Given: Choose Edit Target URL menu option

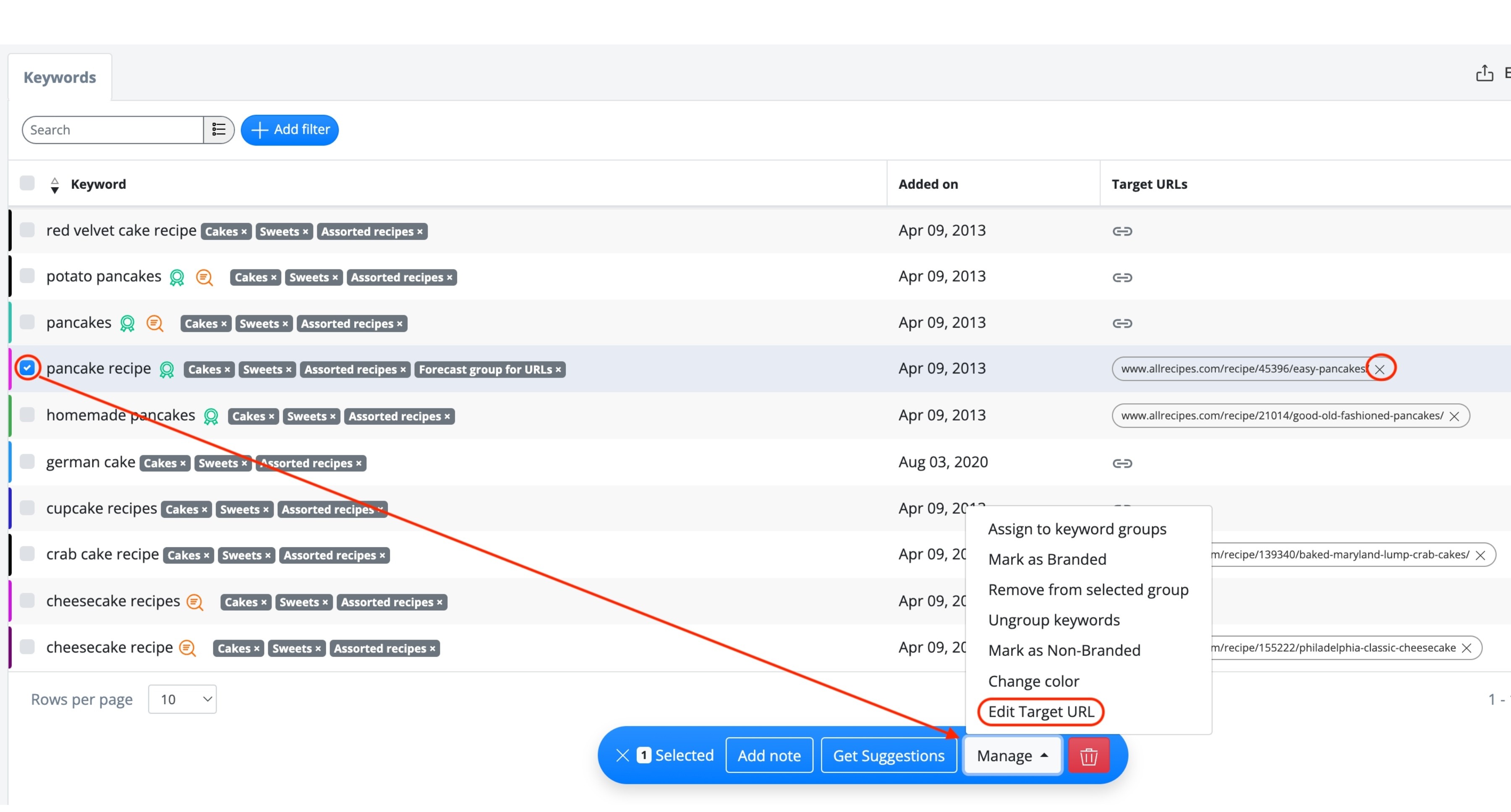Looking at the screenshot, I should click(1040, 712).
